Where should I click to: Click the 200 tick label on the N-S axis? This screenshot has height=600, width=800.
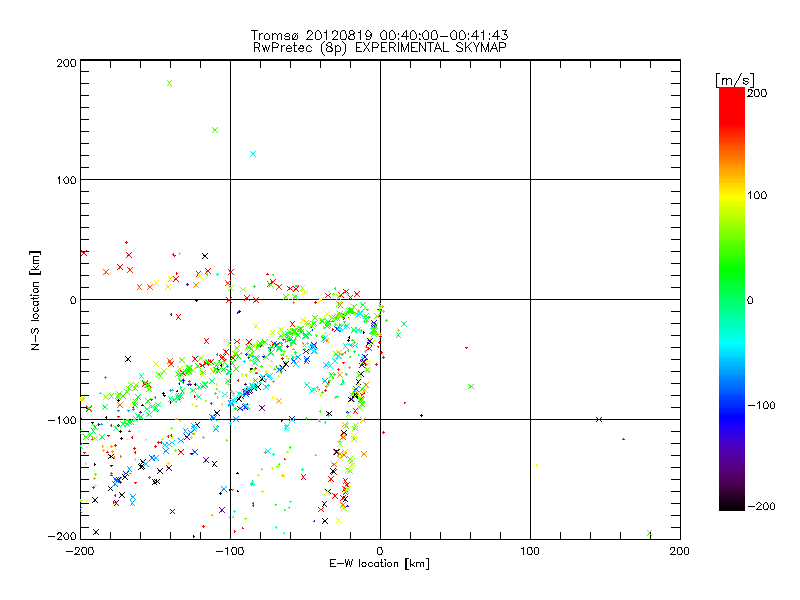point(66,63)
